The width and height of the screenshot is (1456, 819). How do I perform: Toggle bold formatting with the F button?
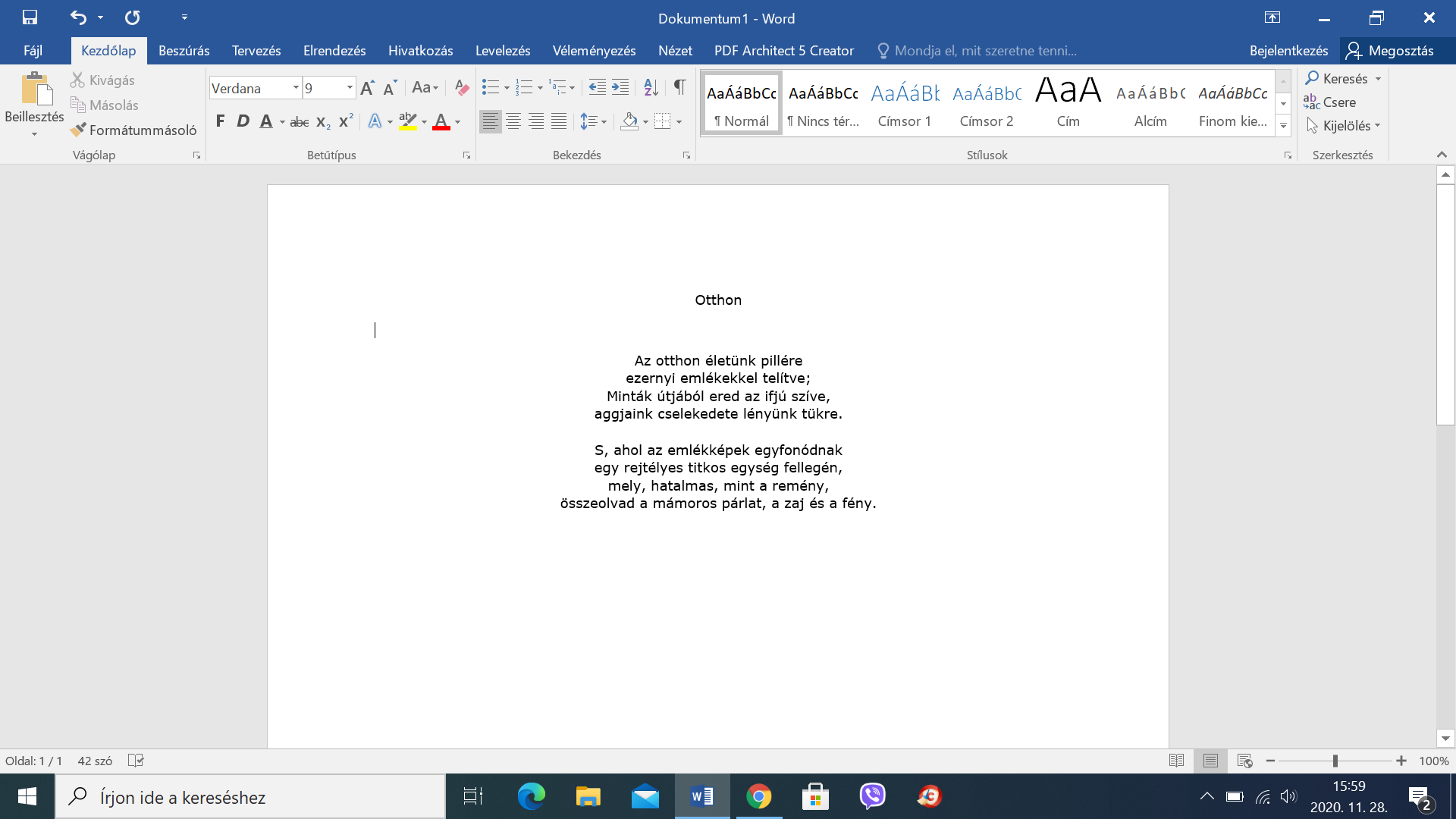tap(220, 121)
